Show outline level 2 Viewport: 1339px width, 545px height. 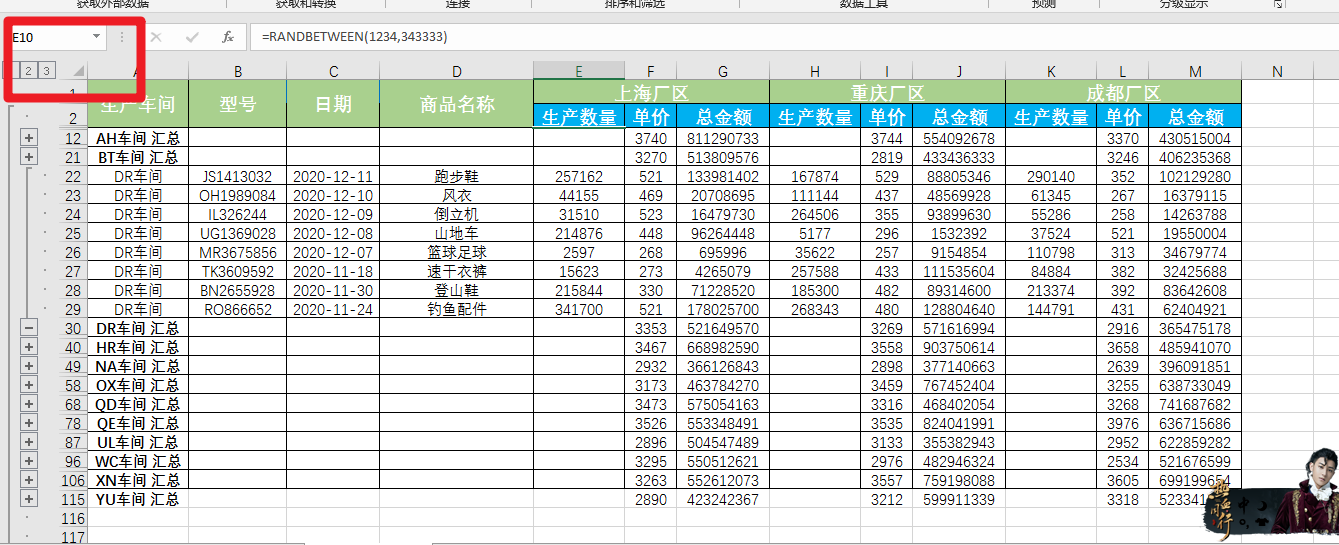pos(28,70)
